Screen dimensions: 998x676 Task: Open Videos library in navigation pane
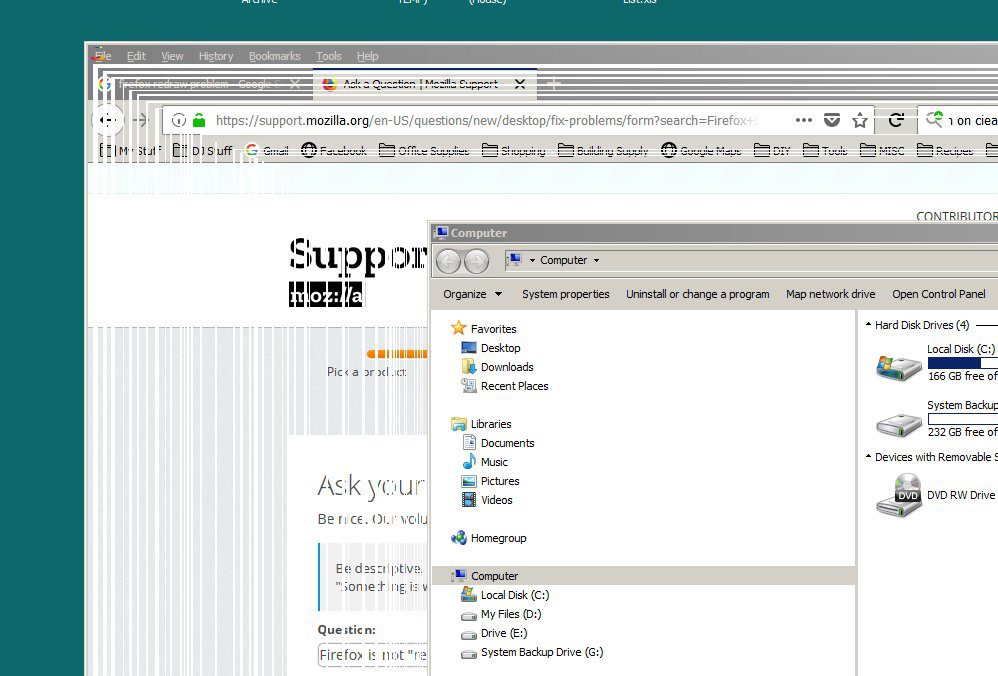click(487, 500)
